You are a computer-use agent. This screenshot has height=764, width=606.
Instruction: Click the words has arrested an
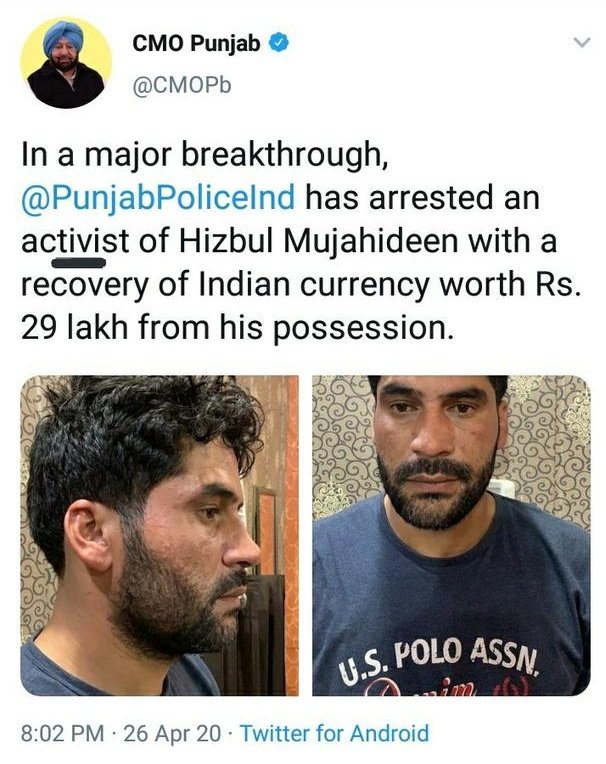pyautogui.click(x=422, y=198)
